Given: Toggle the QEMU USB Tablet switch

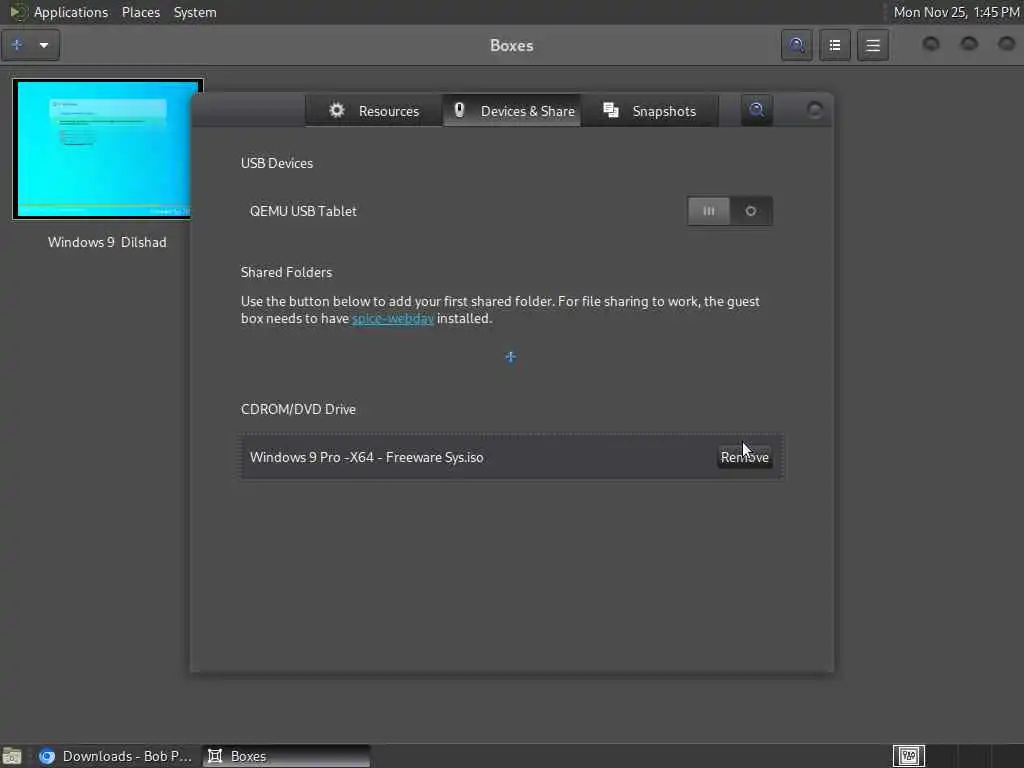Looking at the screenshot, I should pos(730,211).
